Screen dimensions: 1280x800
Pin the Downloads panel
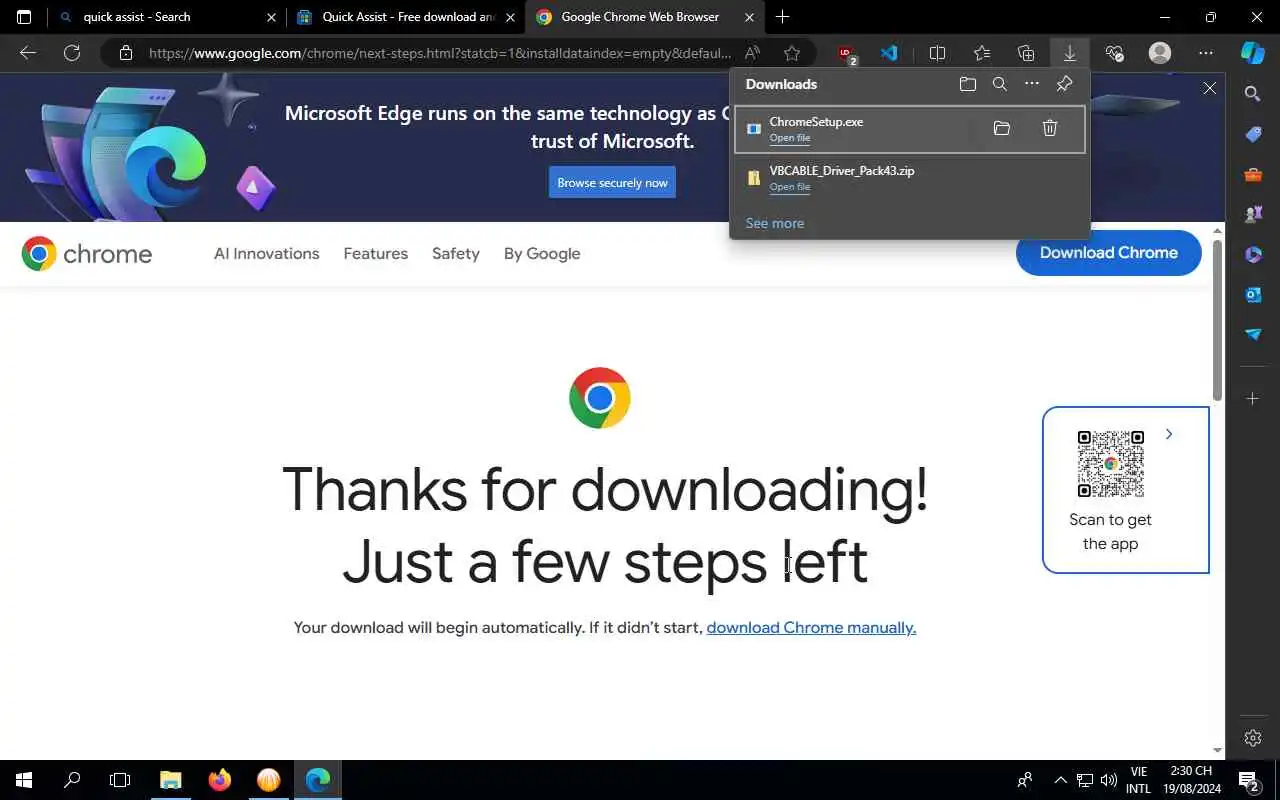pyautogui.click(x=1064, y=84)
